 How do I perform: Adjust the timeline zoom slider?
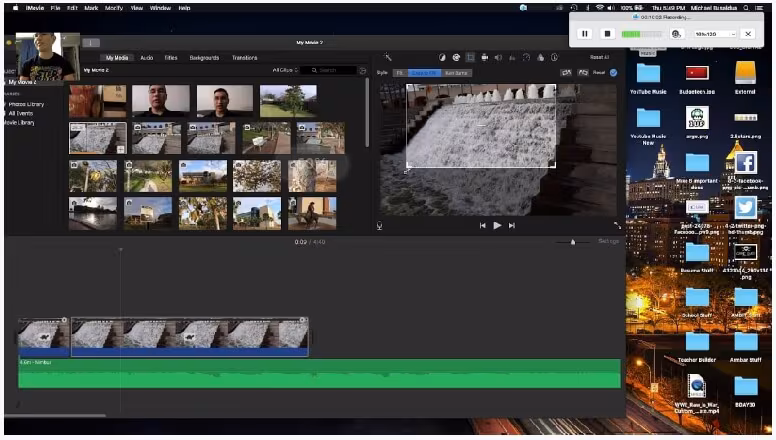click(x=573, y=242)
